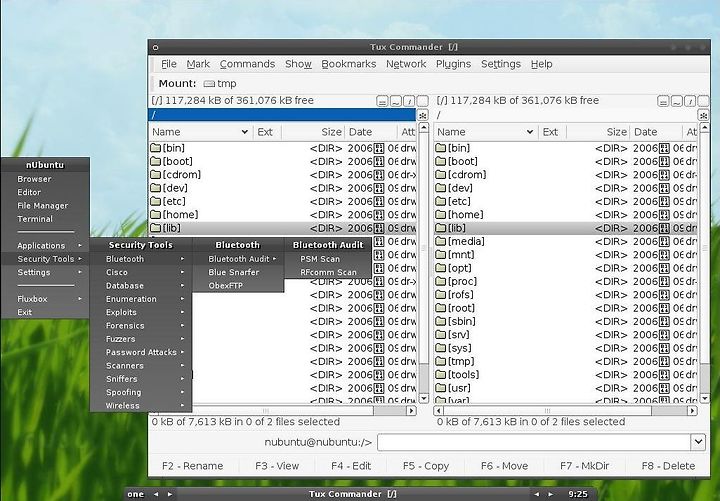Screen dimensions: 720x501
Task: Click the [dev] folder icon in left panel
Action: click(x=156, y=188)
